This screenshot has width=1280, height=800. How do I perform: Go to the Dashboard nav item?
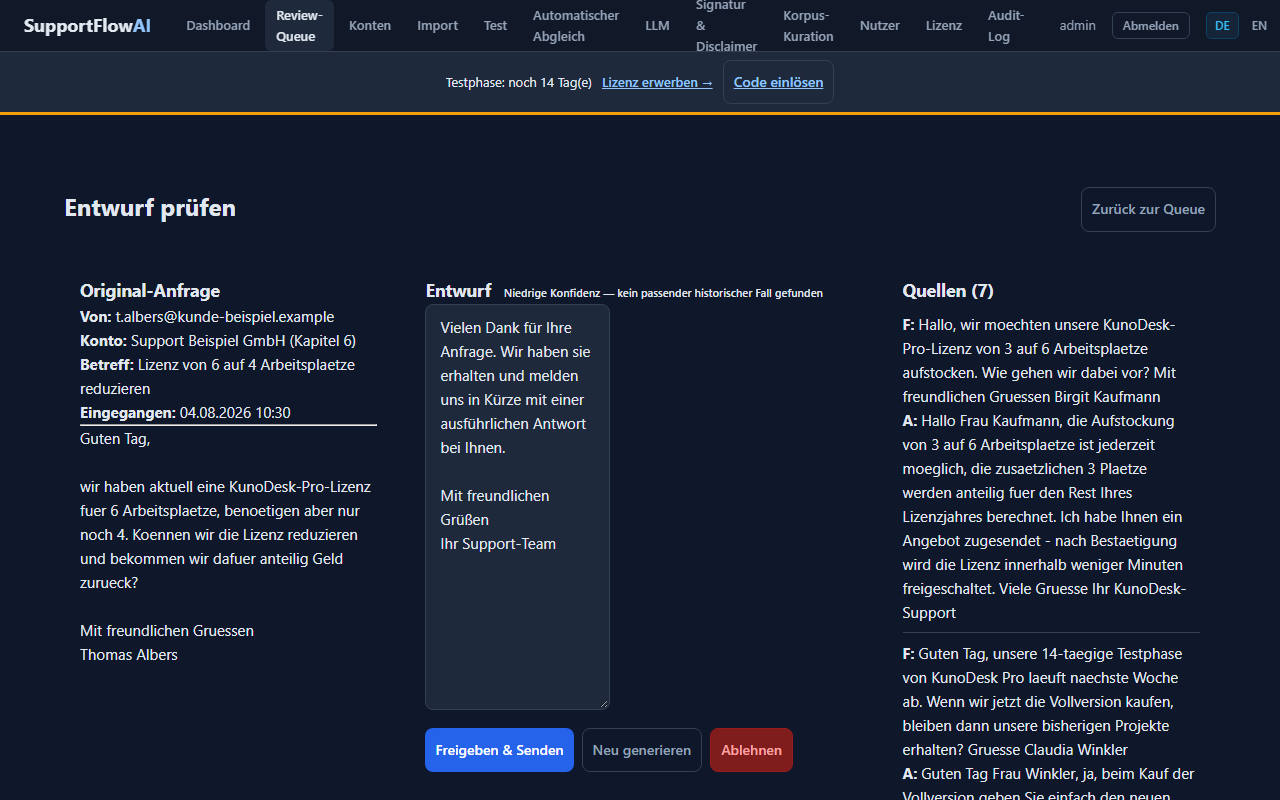[218, 26]
